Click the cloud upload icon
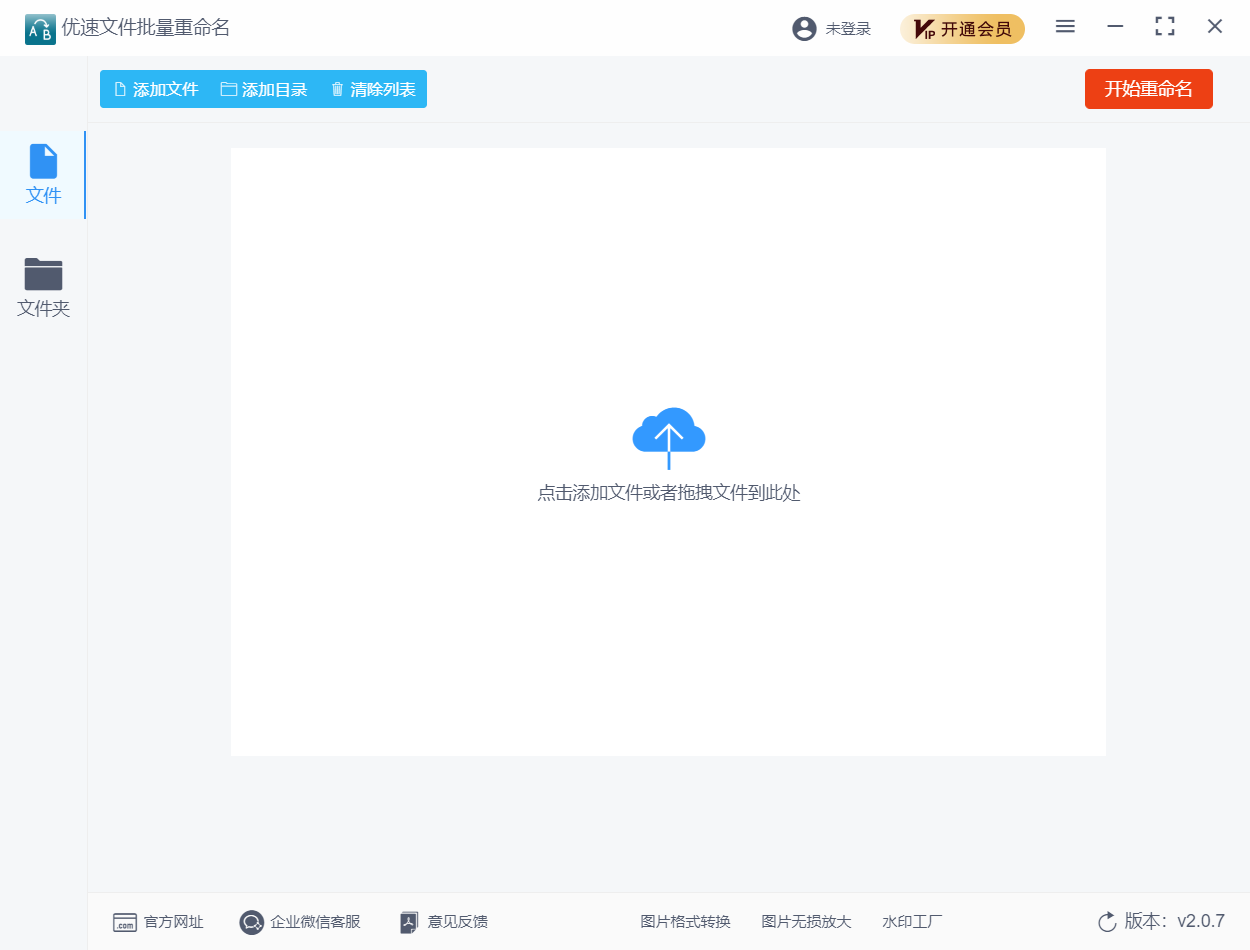1250x950 pixels. 668,437
